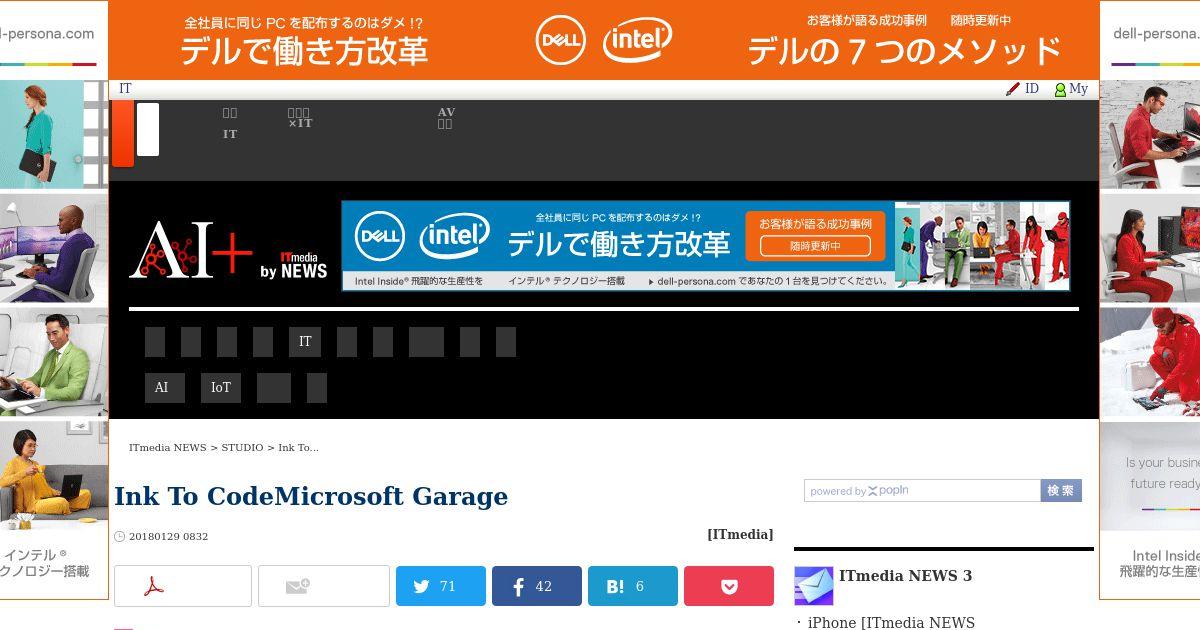Screen dimensions: 1200x630
Task: Click the clock icon beside the date
Action: tap(120, 537)
